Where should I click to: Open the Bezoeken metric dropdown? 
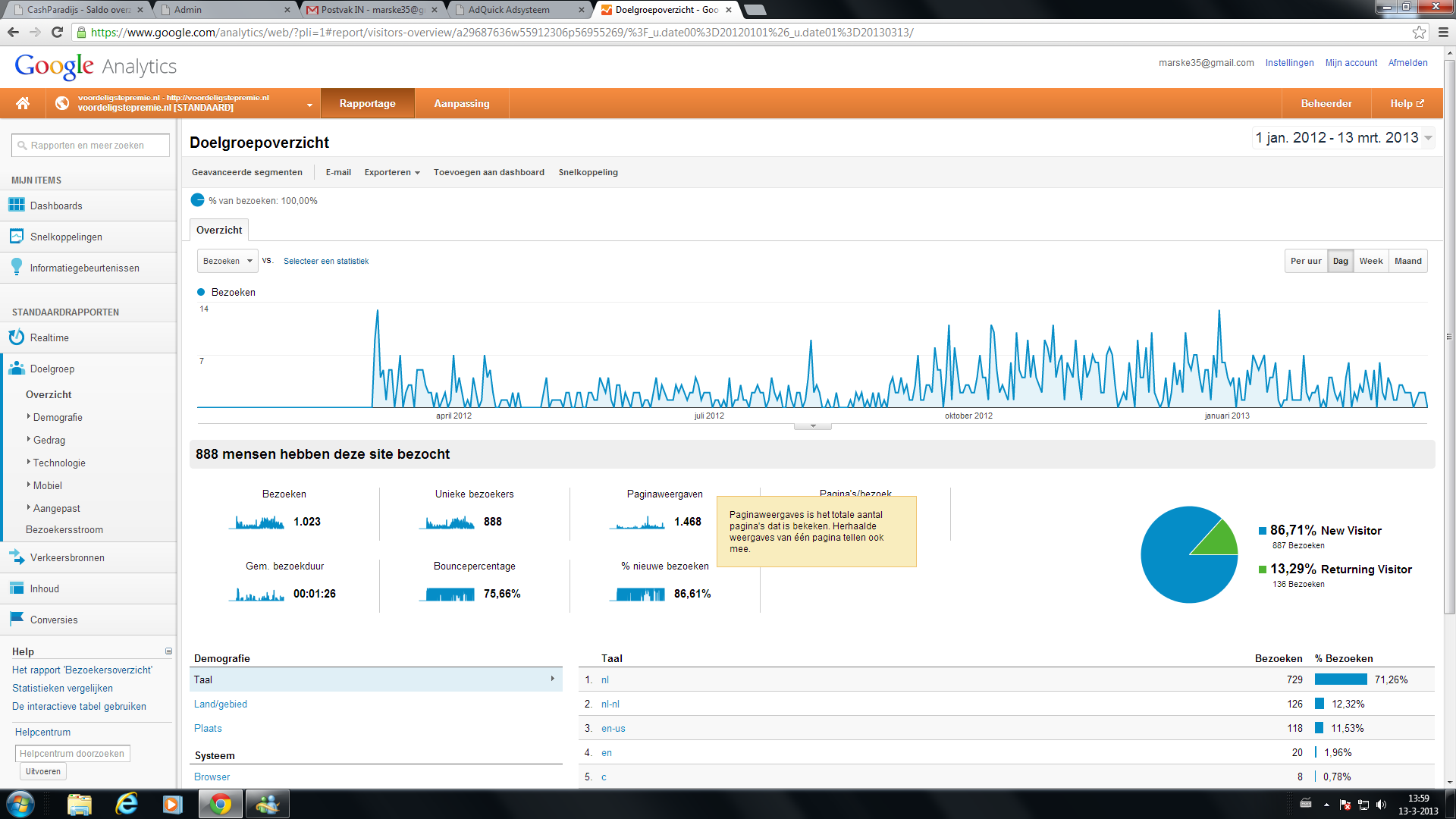[x=227, y=261]
